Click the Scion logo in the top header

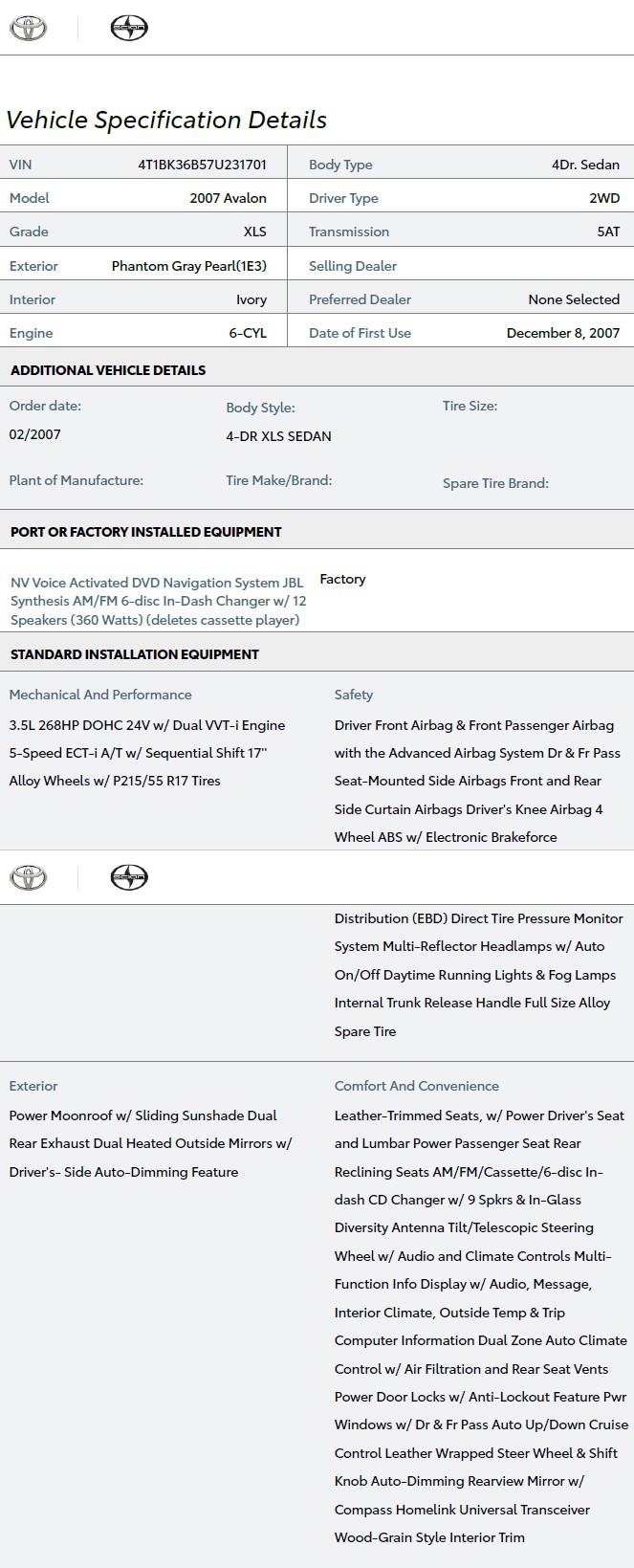129,29
